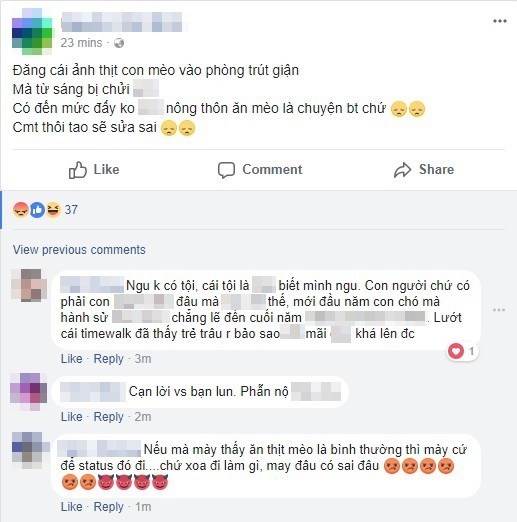
Task: Like the comment posted 2m ago
Action: tap(71, 417)
